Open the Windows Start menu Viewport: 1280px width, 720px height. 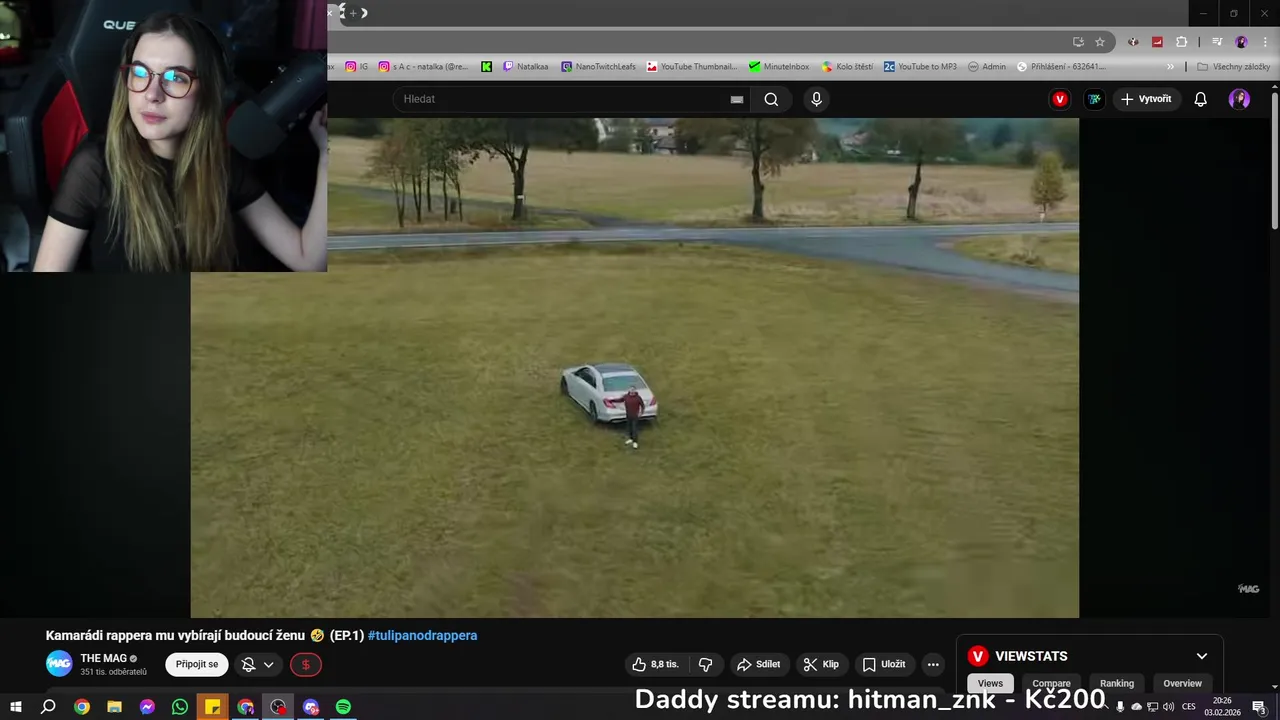[x=15, y=707]
